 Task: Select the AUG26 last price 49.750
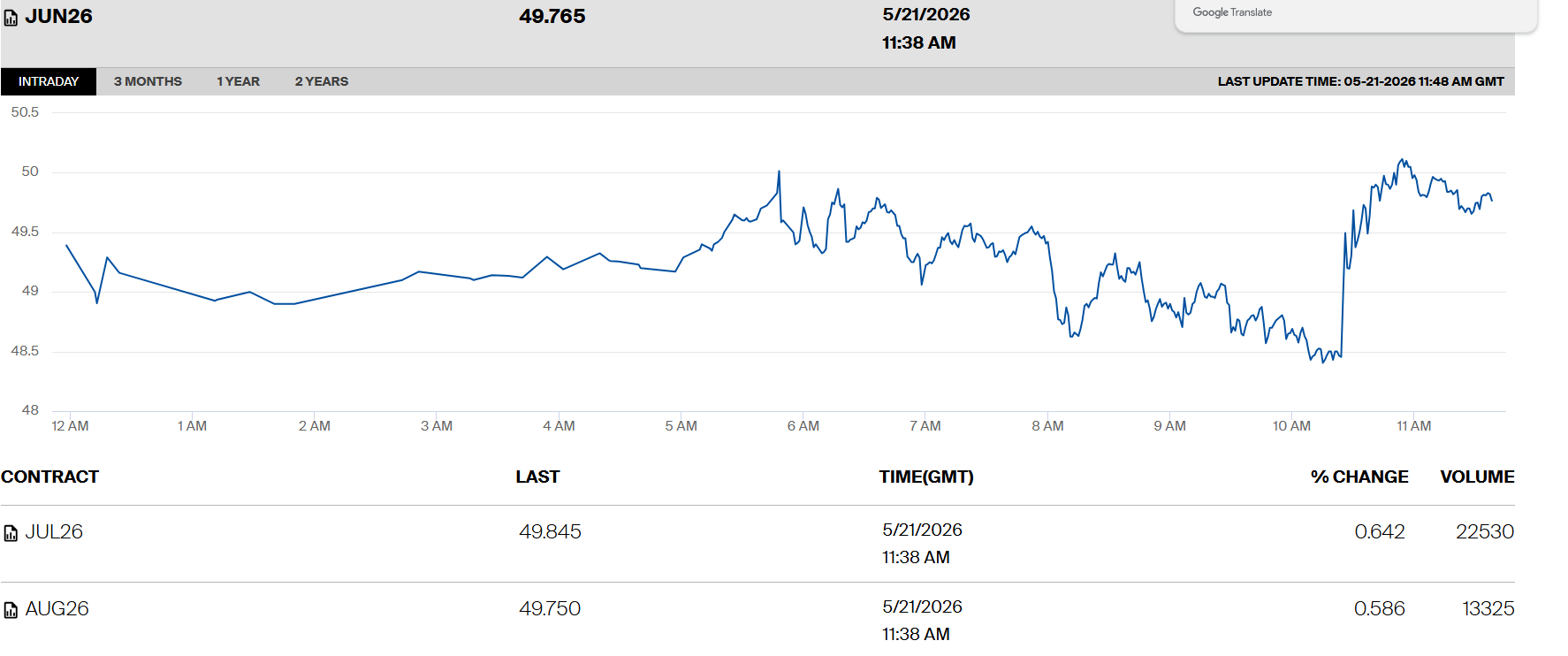(550, 608)
